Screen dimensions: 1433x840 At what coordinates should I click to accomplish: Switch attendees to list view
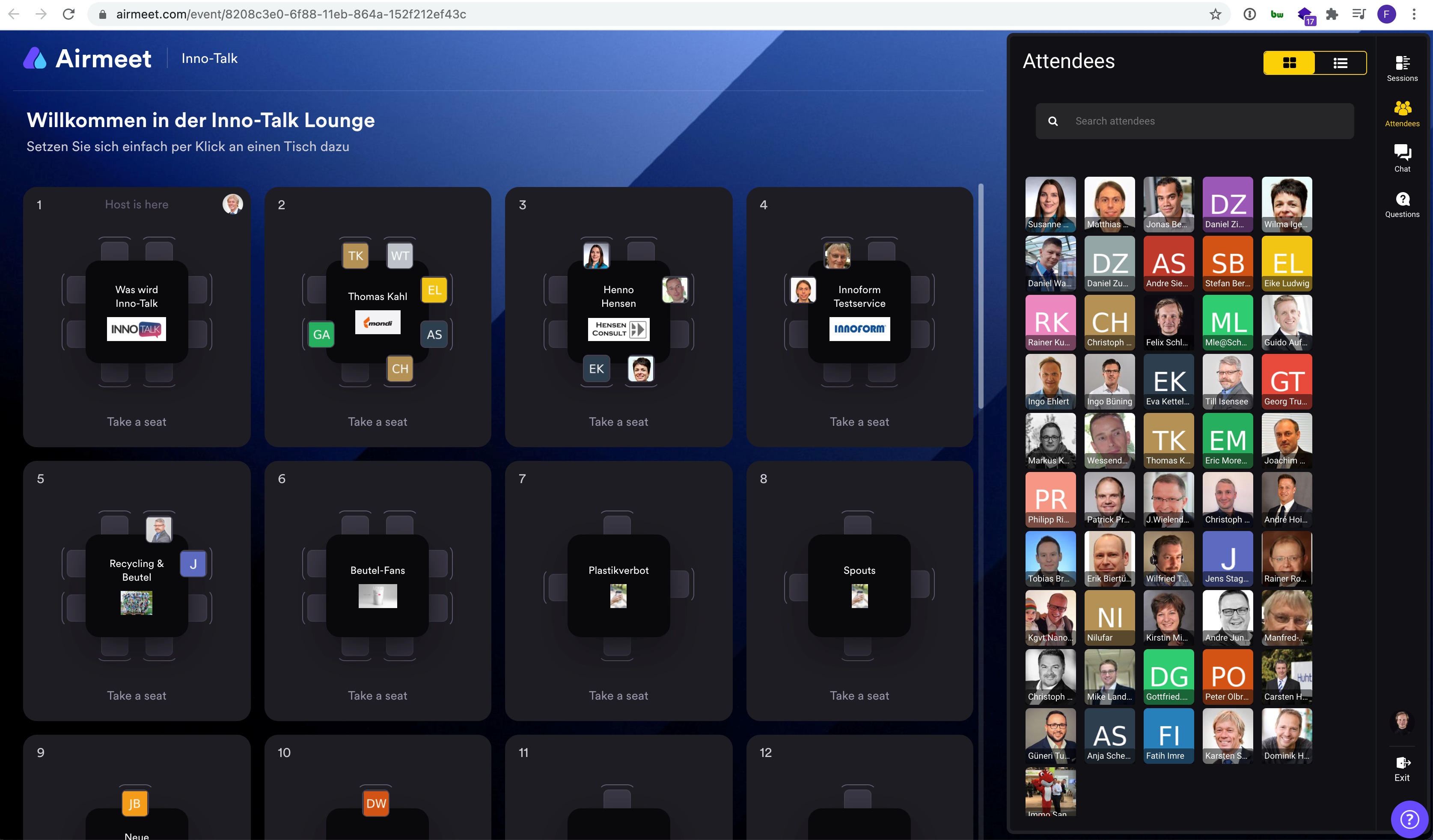point(1340,63)
